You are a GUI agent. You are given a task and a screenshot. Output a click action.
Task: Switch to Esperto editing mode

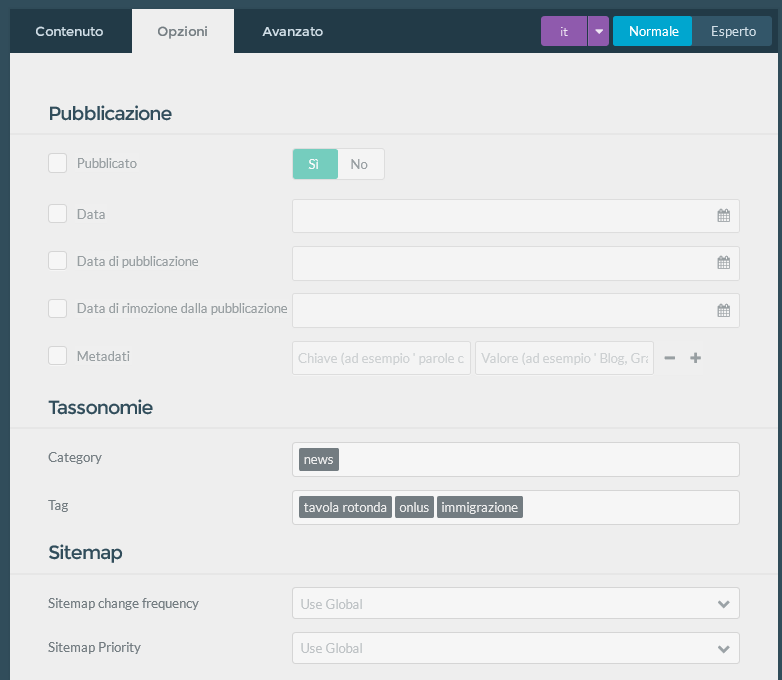point(732,31)
